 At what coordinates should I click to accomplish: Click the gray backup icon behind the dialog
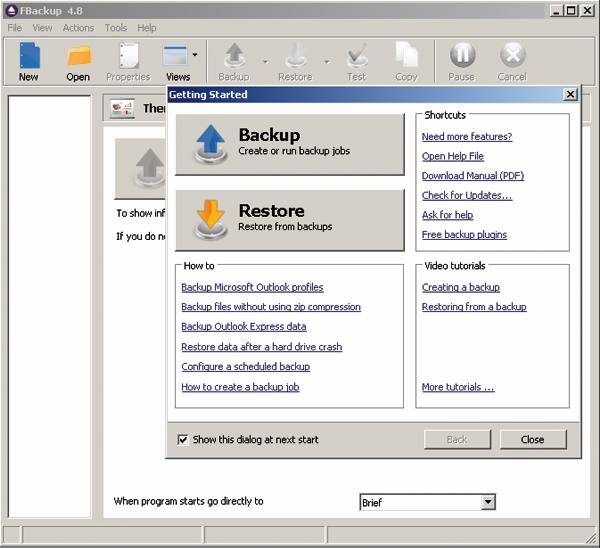[150, 168]
